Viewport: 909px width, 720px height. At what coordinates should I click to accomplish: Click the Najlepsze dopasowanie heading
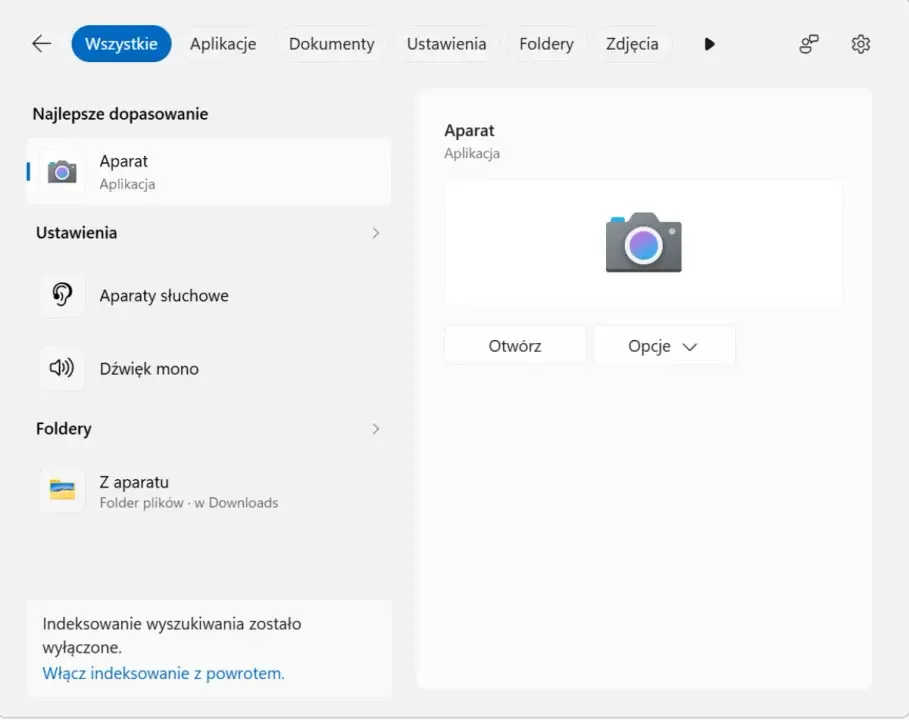click(120, 114)
